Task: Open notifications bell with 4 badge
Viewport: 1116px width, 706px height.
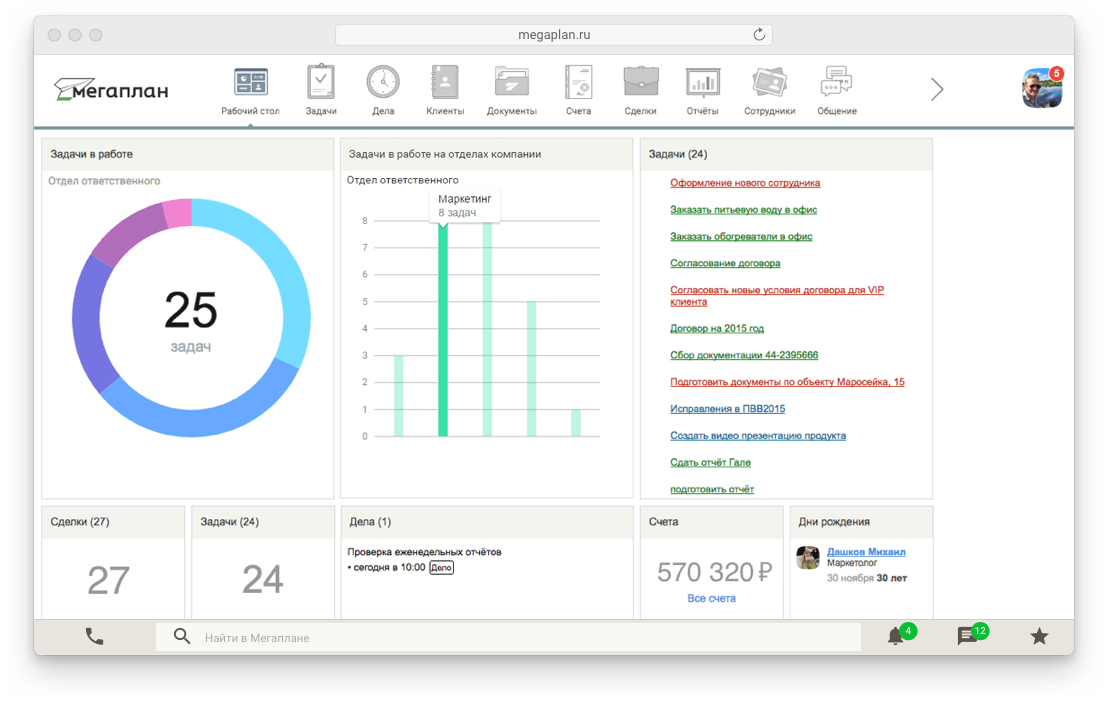Action: (896, 636)
